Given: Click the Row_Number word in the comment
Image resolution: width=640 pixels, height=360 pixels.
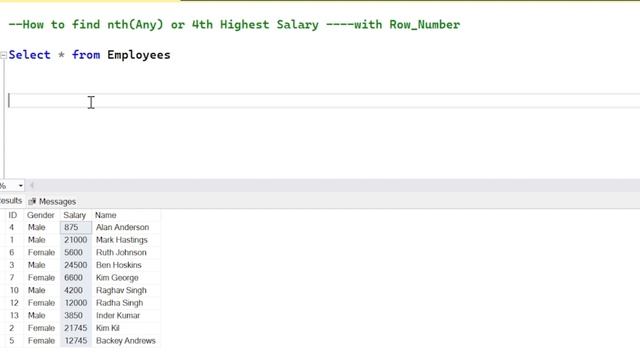Looking at the screenshot, I should tap(424, 25).
